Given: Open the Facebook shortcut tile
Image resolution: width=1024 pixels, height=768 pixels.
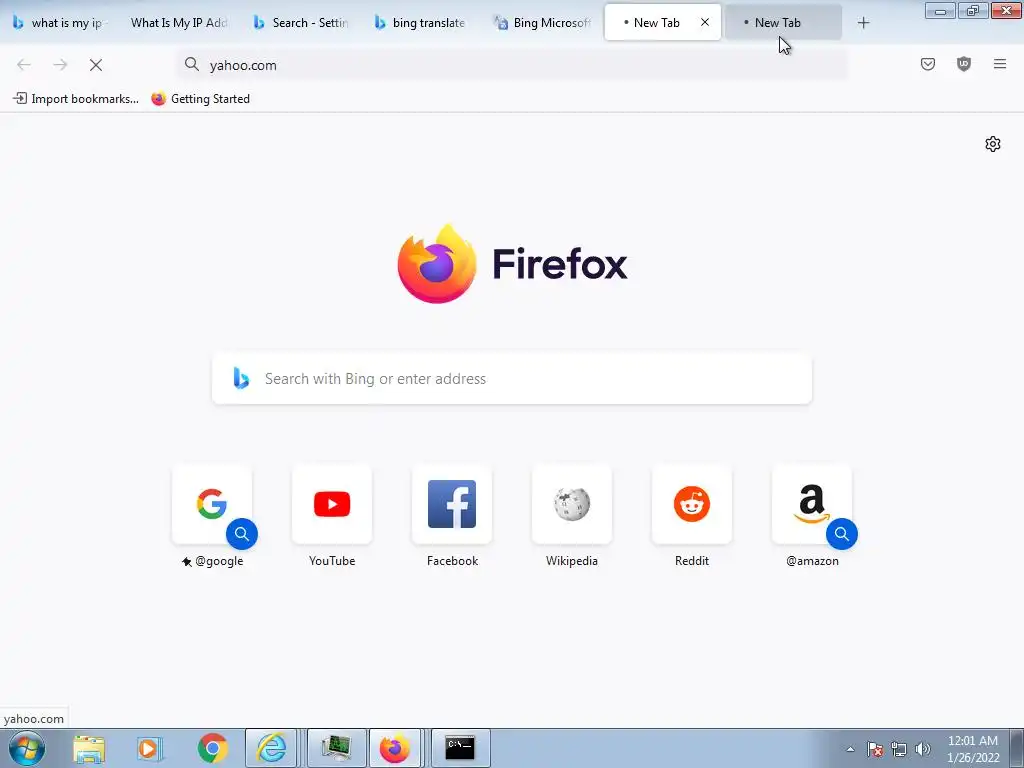Looking at the screenshot, I should click(x=452, y=504).
